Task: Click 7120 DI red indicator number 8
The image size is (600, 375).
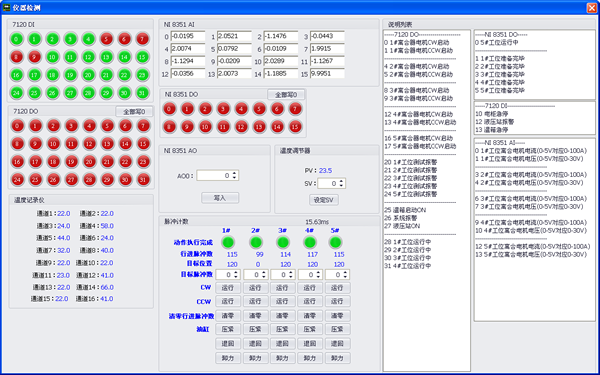Action: (x=16, y=57)
